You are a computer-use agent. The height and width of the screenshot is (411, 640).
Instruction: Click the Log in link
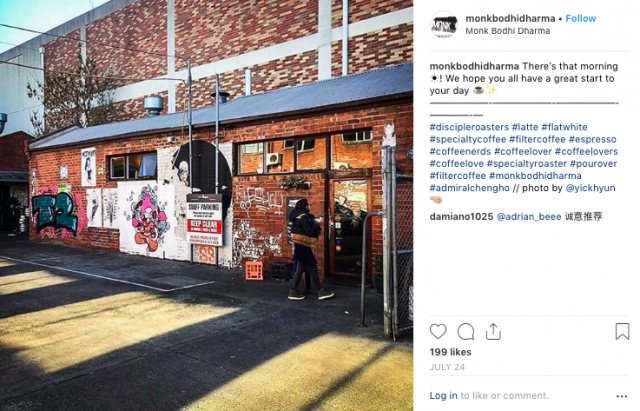443,395
